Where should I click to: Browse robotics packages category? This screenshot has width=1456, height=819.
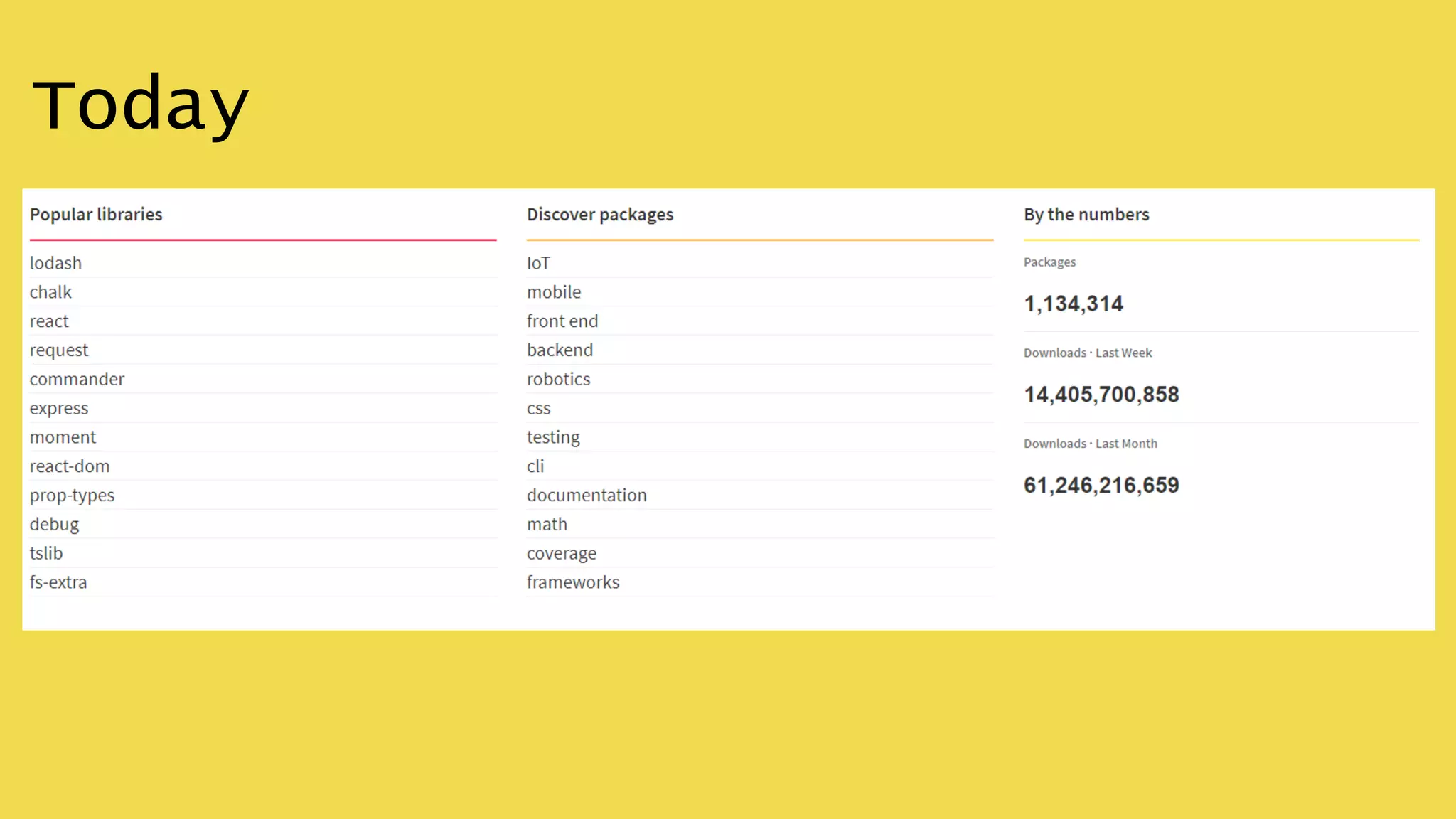point(558,379)
